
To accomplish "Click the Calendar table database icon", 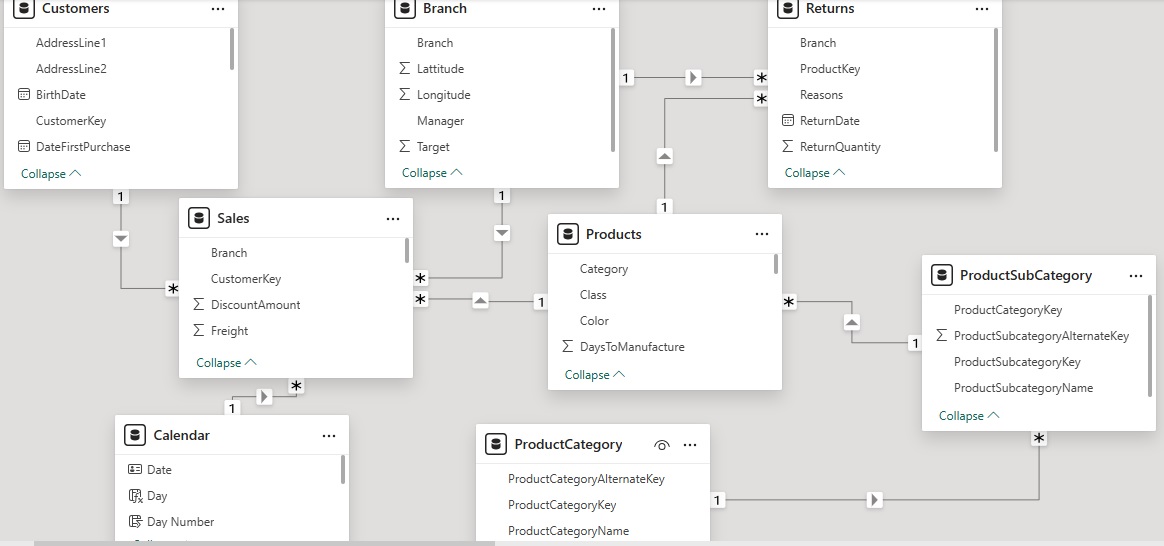I will 135,435.
